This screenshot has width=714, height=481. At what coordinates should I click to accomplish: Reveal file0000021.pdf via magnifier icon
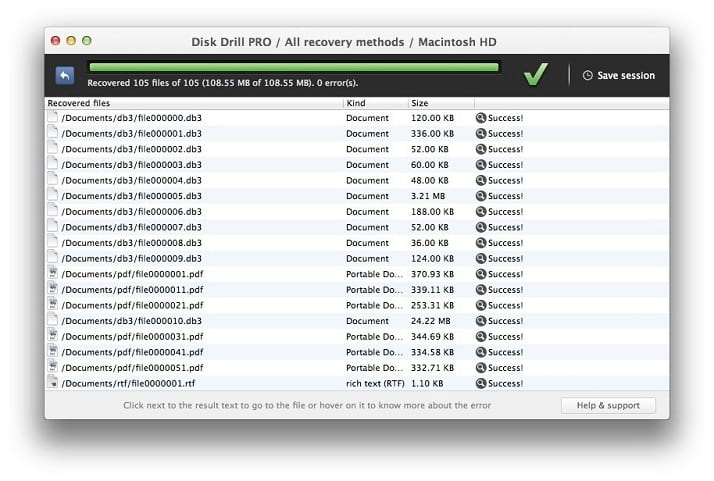[481, 305]
